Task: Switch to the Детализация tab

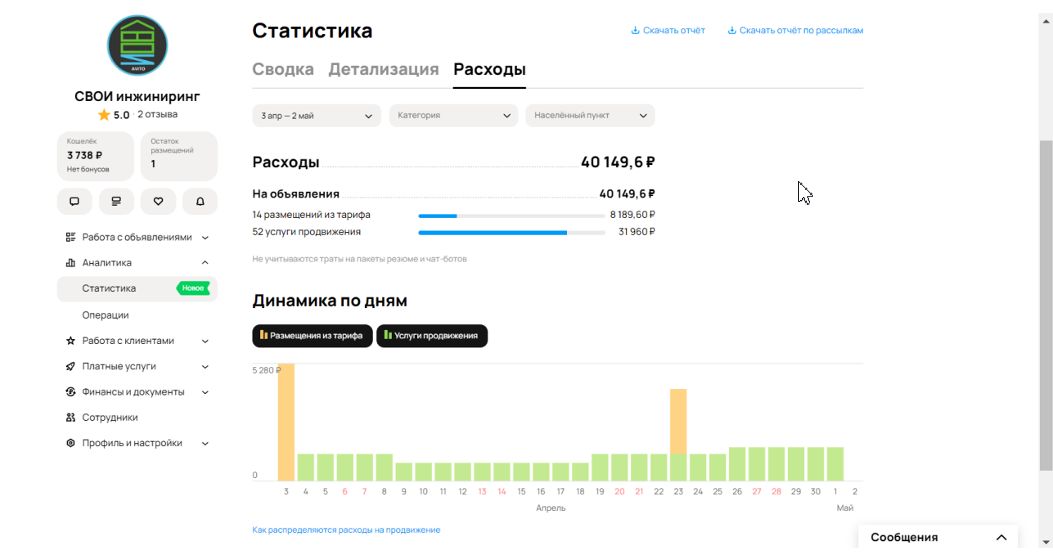Action: click(383, 69)
